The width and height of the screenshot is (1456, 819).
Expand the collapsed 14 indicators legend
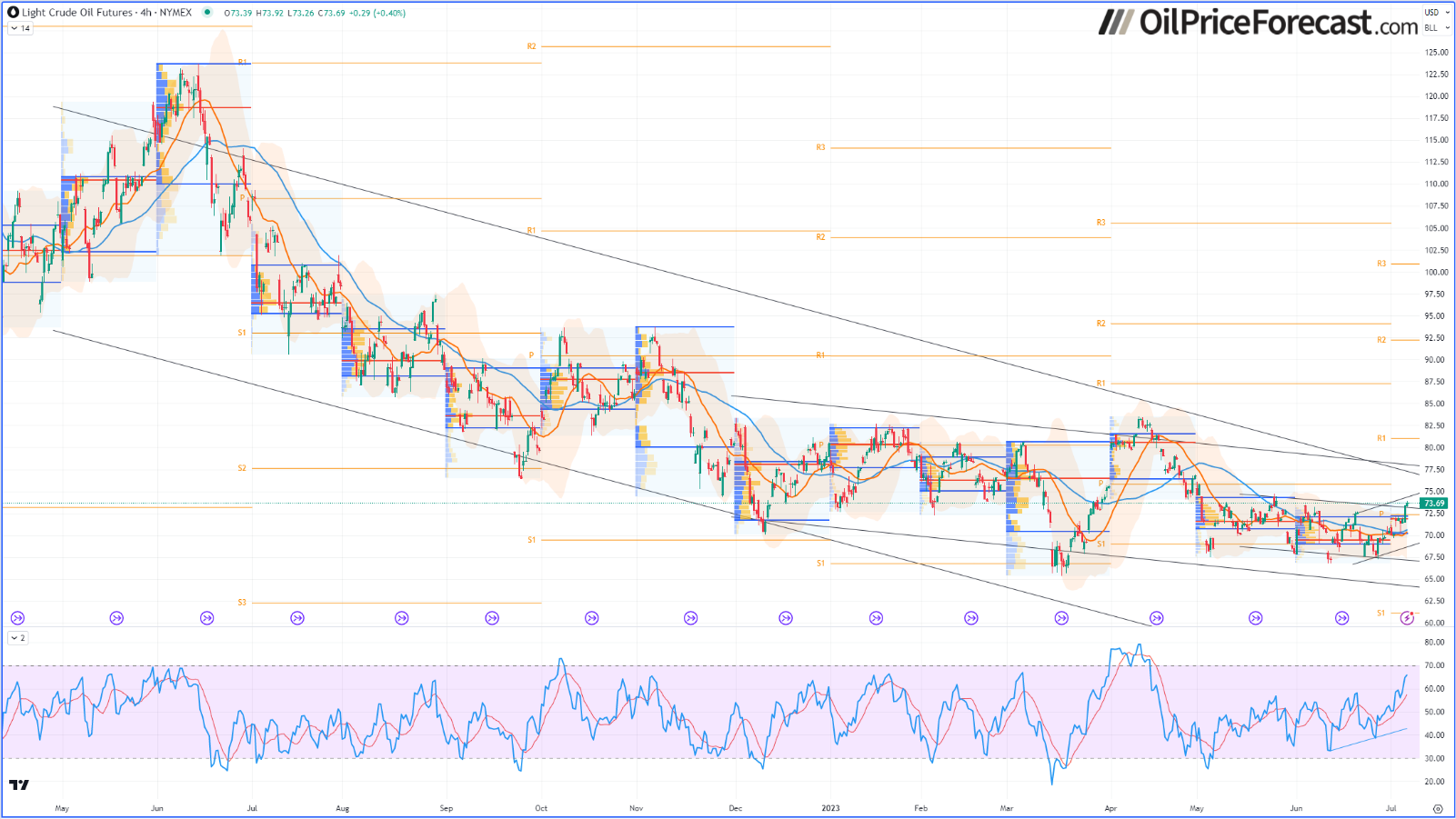pos(20,28)
